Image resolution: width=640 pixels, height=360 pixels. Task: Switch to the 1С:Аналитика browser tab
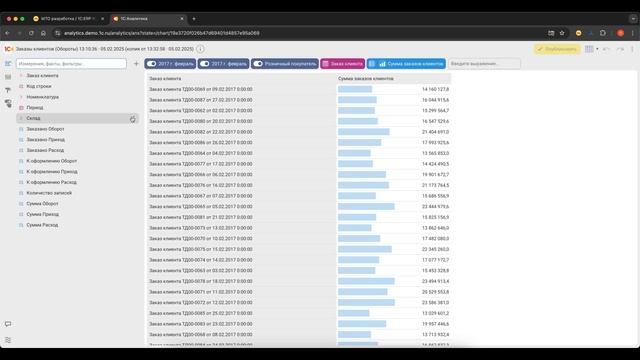click(x=148, y=19)
